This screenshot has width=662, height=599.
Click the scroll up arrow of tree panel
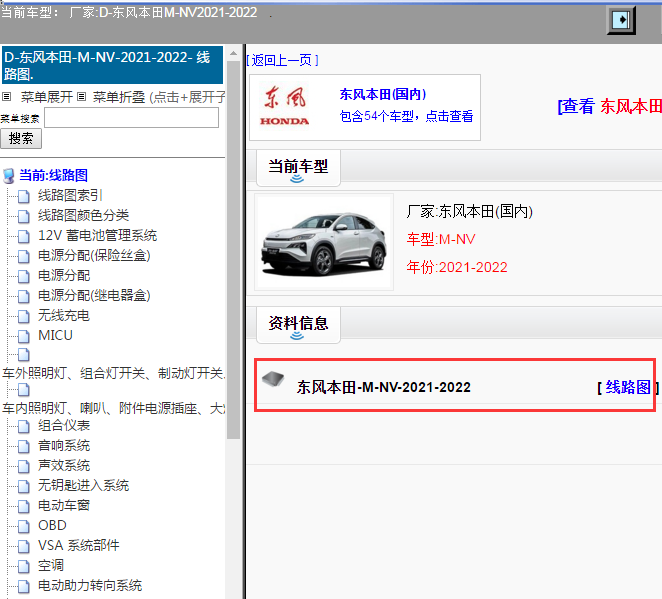(x=233, y=53)
